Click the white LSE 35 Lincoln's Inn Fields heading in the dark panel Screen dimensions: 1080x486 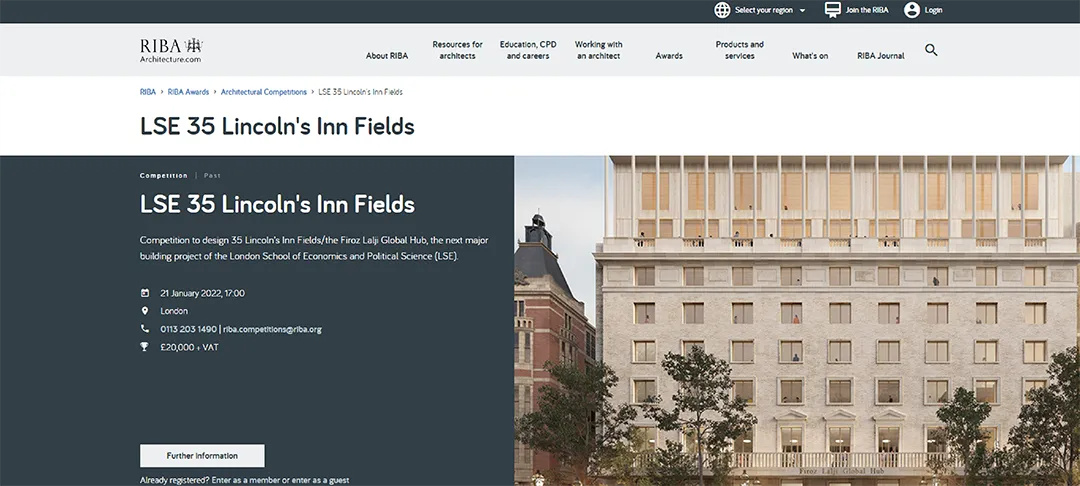point(278,204)
